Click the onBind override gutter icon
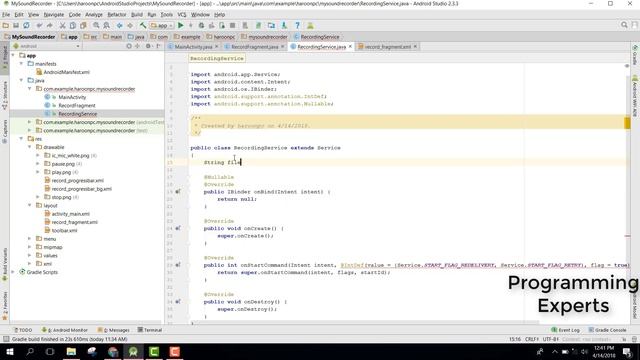The image size is (640, 360). coord(178,191)
